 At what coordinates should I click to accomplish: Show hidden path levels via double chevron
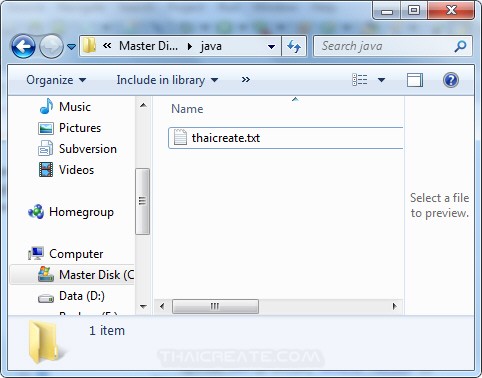pyautogui.click(x=107, y=46)
